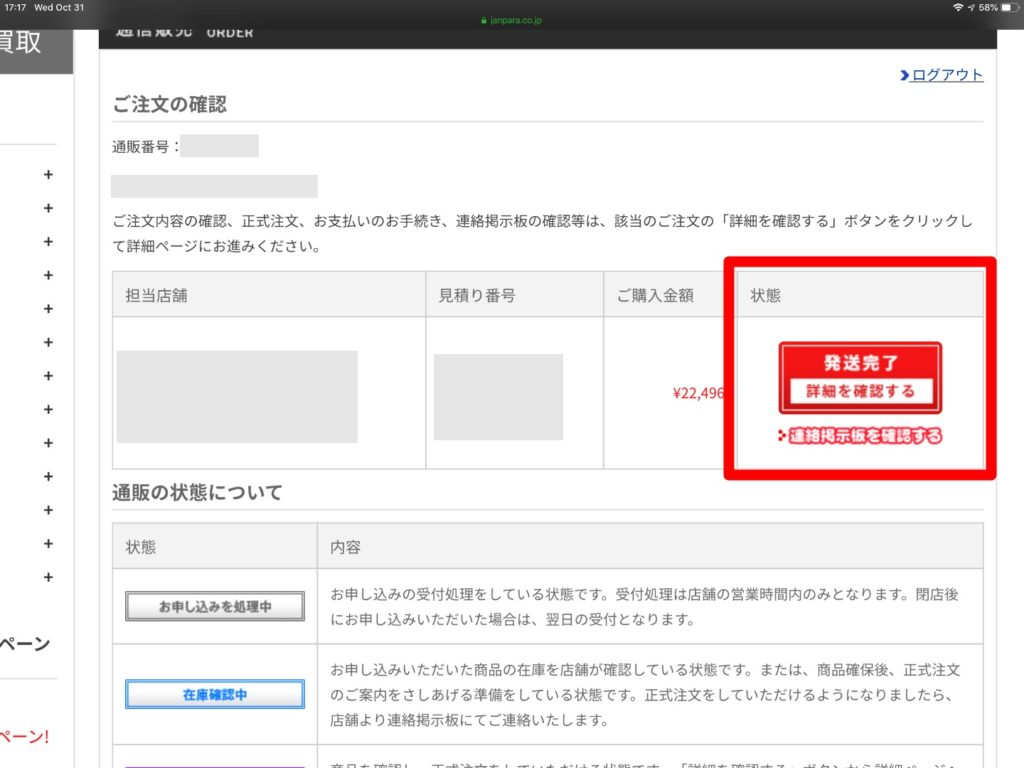Expand the bottommost plus item in sidebar

(x=48, y=577)
